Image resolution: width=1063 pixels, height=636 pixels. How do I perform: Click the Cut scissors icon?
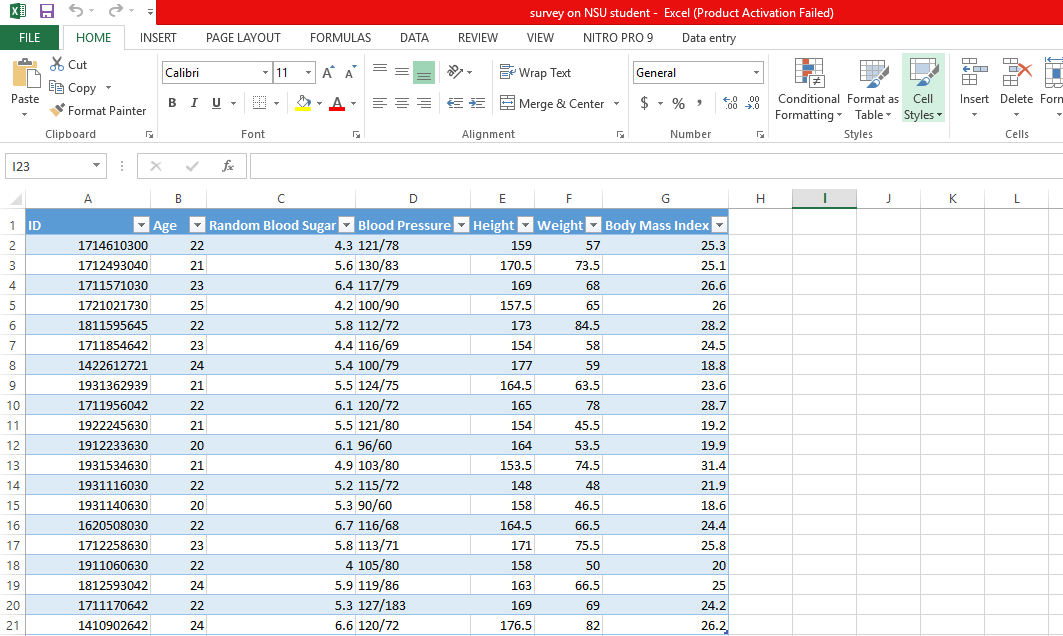(x=58, y=65)
